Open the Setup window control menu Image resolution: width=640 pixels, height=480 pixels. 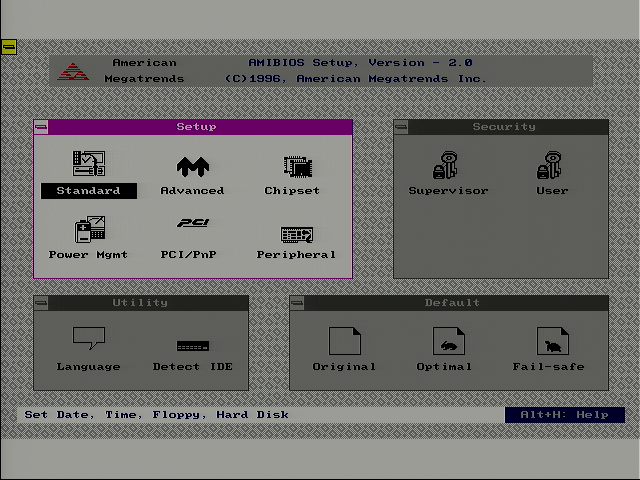[x=41, y=127]
